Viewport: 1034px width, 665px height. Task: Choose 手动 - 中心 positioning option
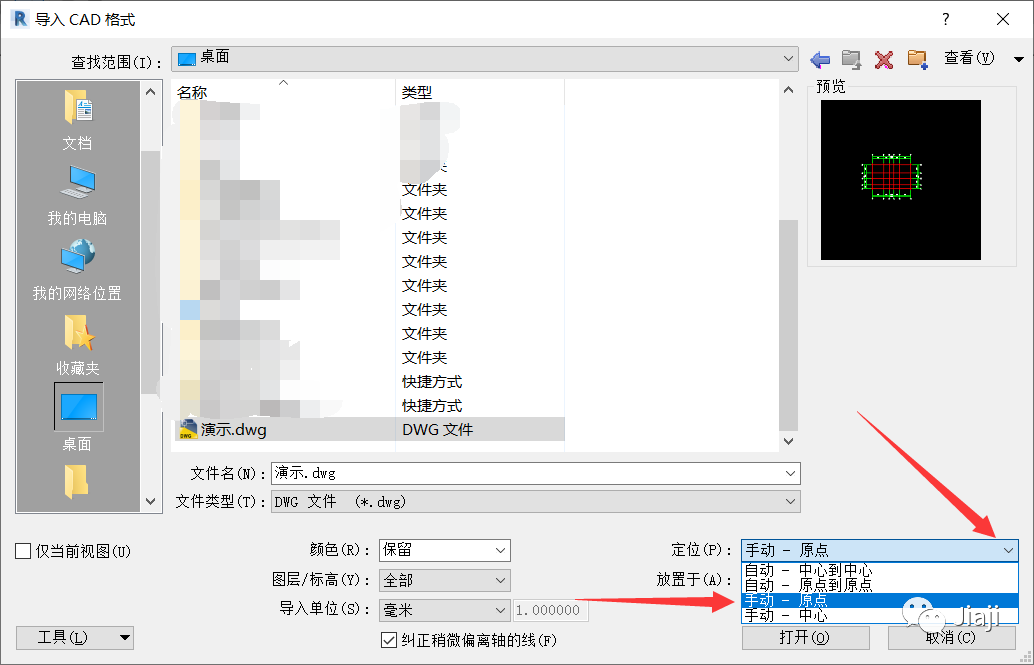tap(880, 616)
